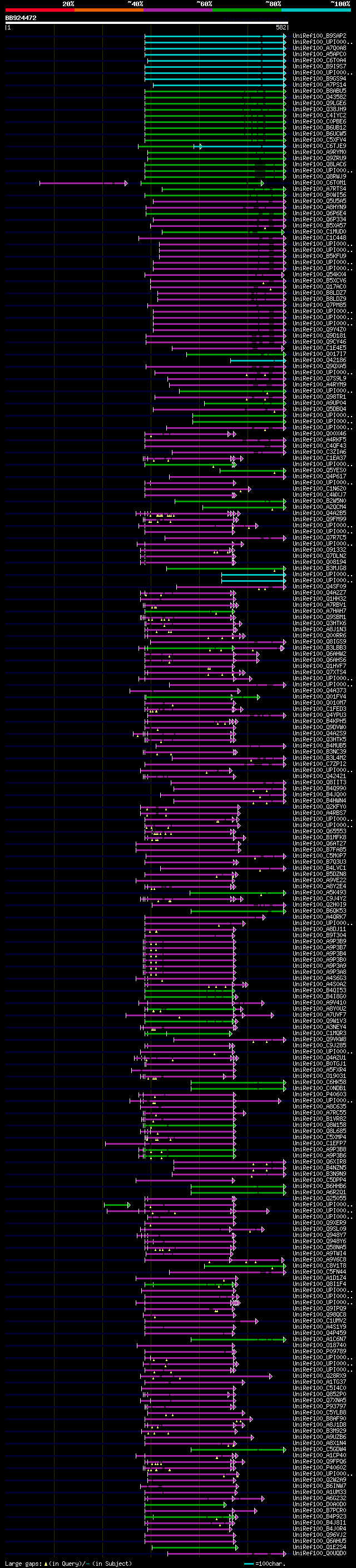356x1568 pixels.
Task: Click the UniRef100_B4MUB5 entry
Action: 319,746
